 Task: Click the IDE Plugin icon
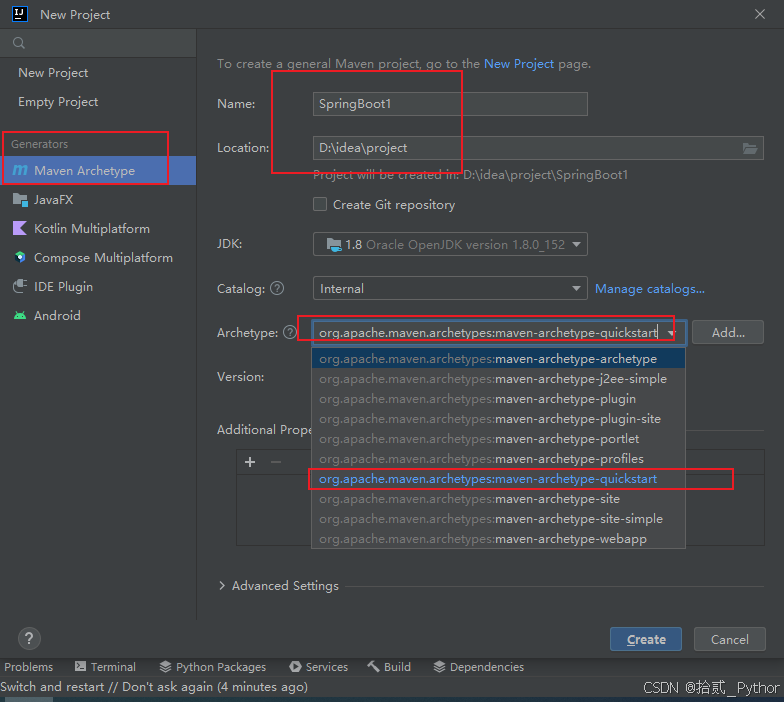point(20,286)
